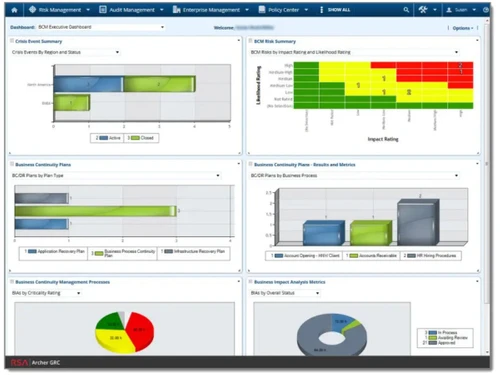
Task: Click the India green bar
Action: [72, 103]
